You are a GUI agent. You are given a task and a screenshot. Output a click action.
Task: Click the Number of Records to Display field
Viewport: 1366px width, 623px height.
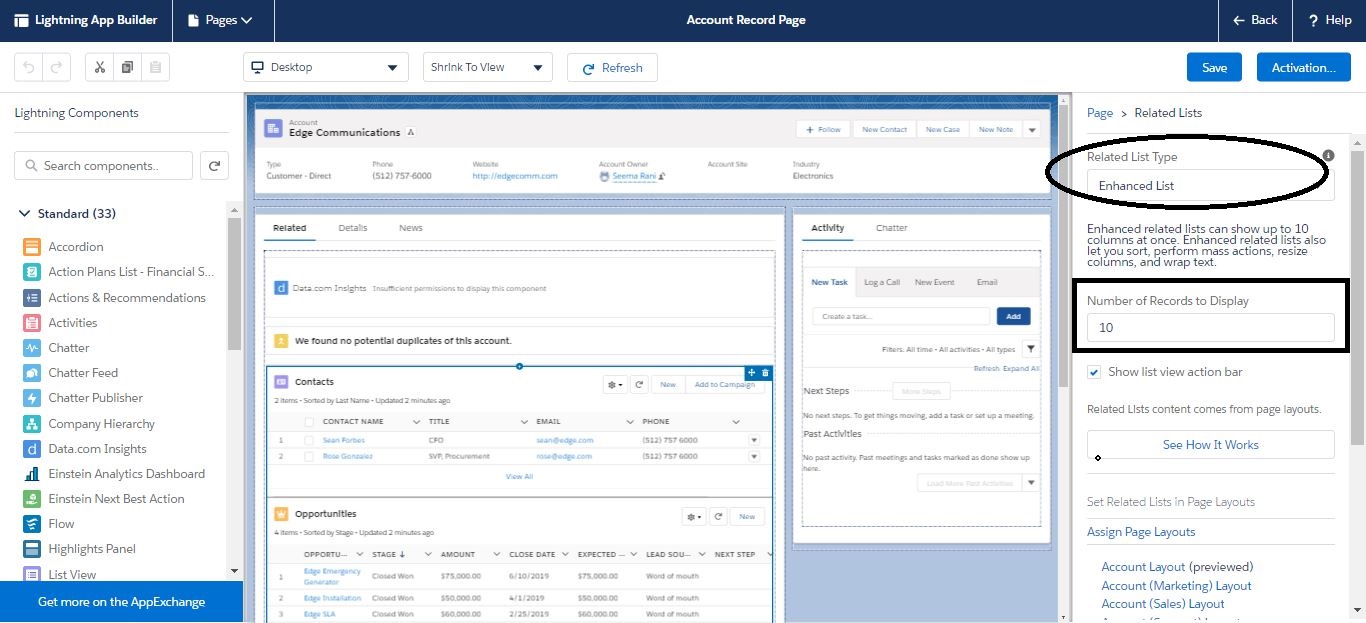click(1209, 327)
